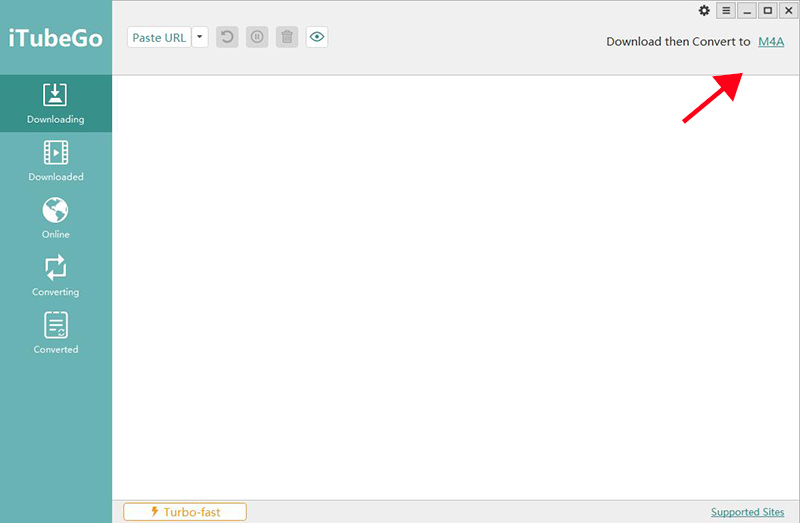Enable Turbo-fast mode button
Image resolution: width=800 pixels, height=523 pixels.
click(185, 512)
